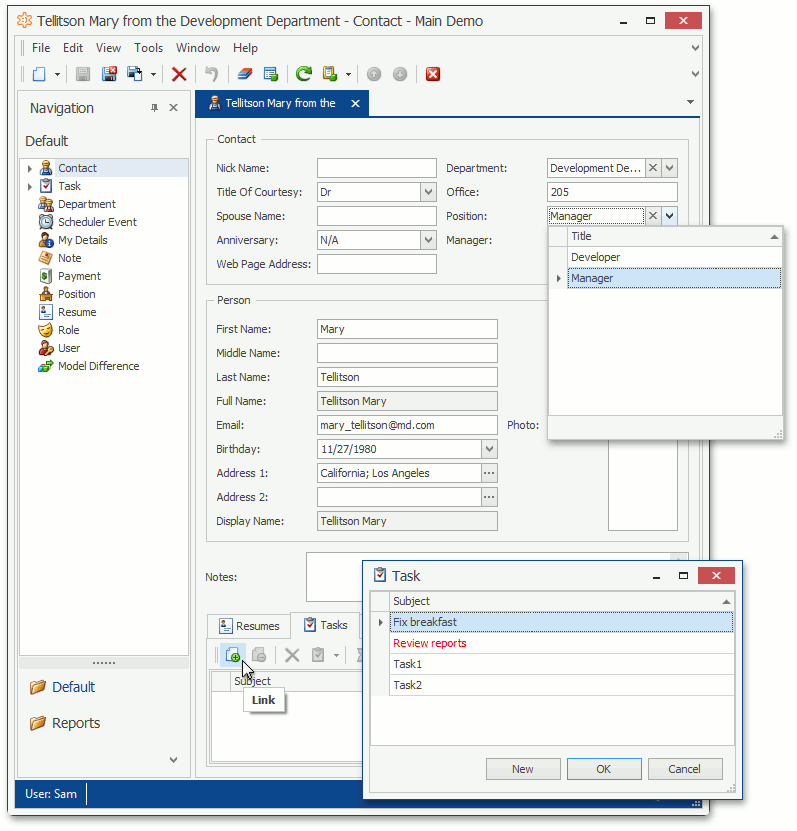The width and height of the screenshot is (797, 831).
Task: Toggle the Position lookup dropdown arrow
Action: click(x=670, y=216)
